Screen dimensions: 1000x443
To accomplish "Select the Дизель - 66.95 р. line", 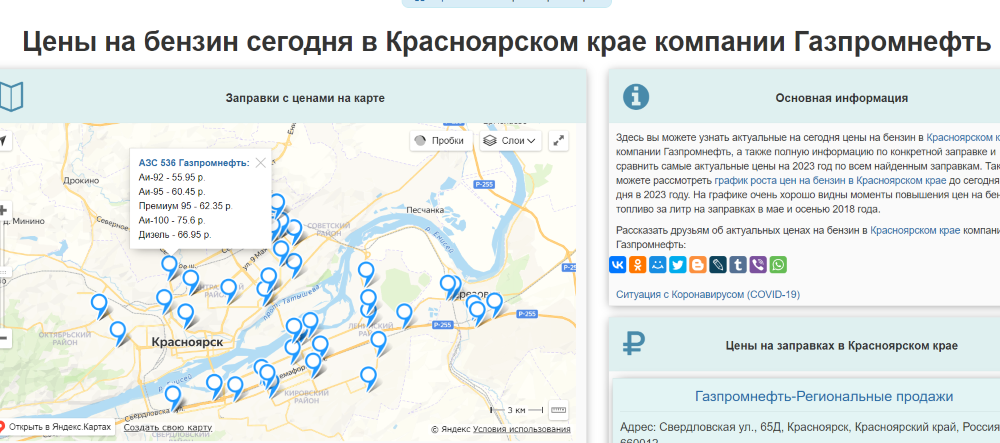I will [x=175, y=235].
